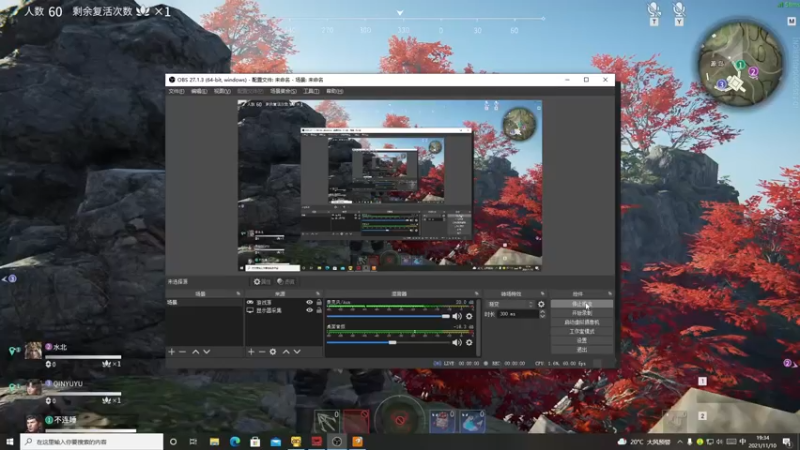
Task: Click the Properties gear button above sources
Action: coord(262,282)
